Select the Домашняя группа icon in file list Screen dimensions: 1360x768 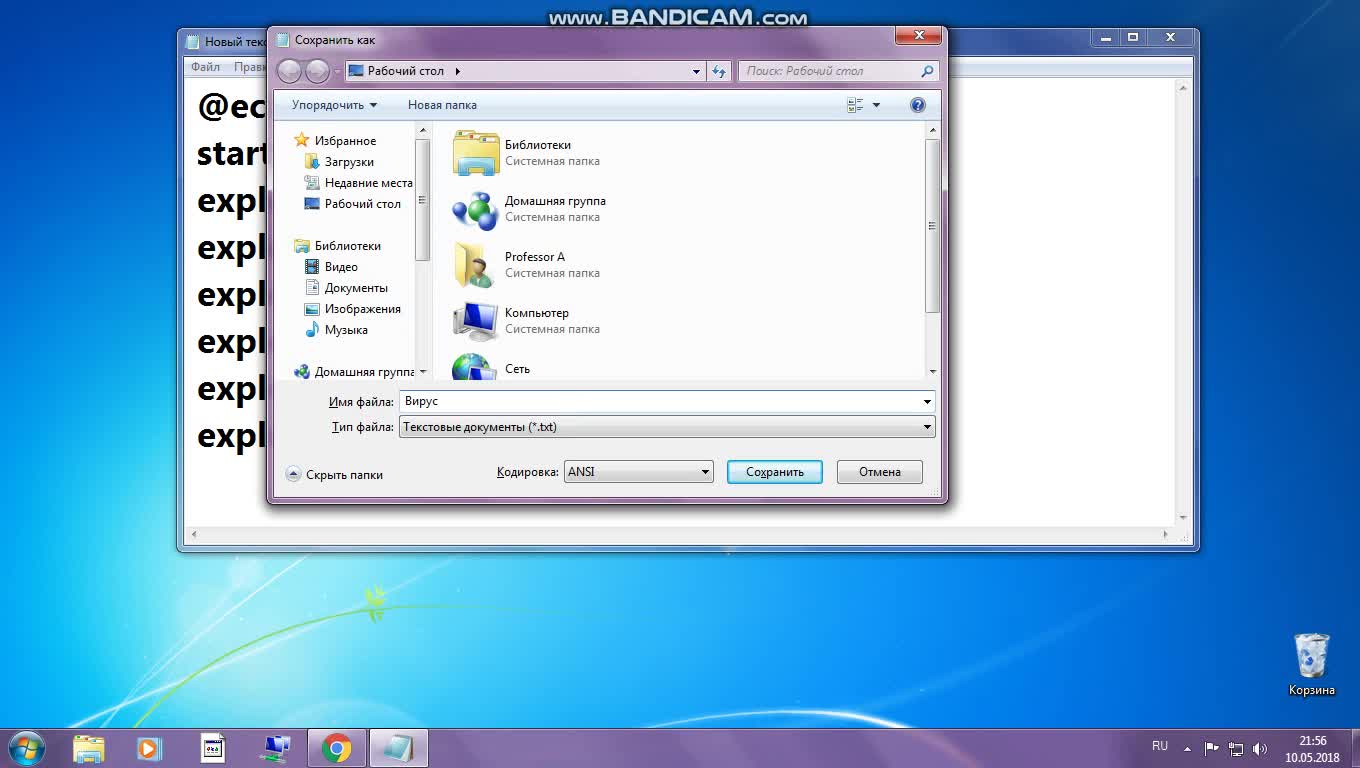pyautogui.click(x=475, y=209)
